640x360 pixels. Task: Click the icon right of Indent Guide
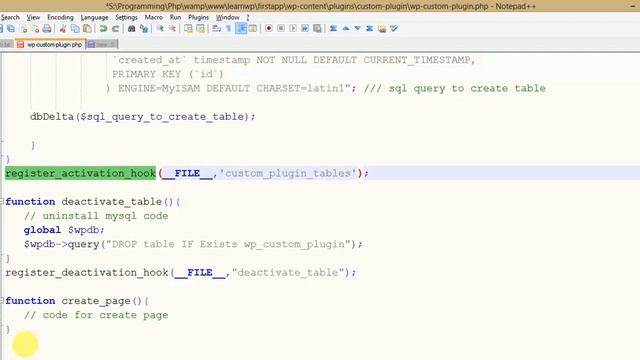(253, 29)
